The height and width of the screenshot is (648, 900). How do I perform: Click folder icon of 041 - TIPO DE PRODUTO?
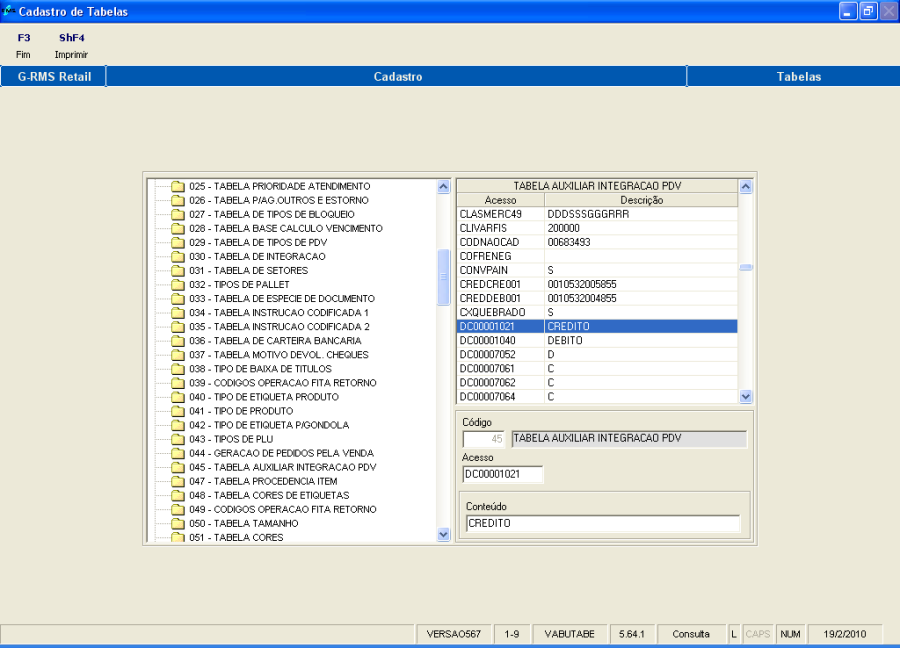[178, 411]
